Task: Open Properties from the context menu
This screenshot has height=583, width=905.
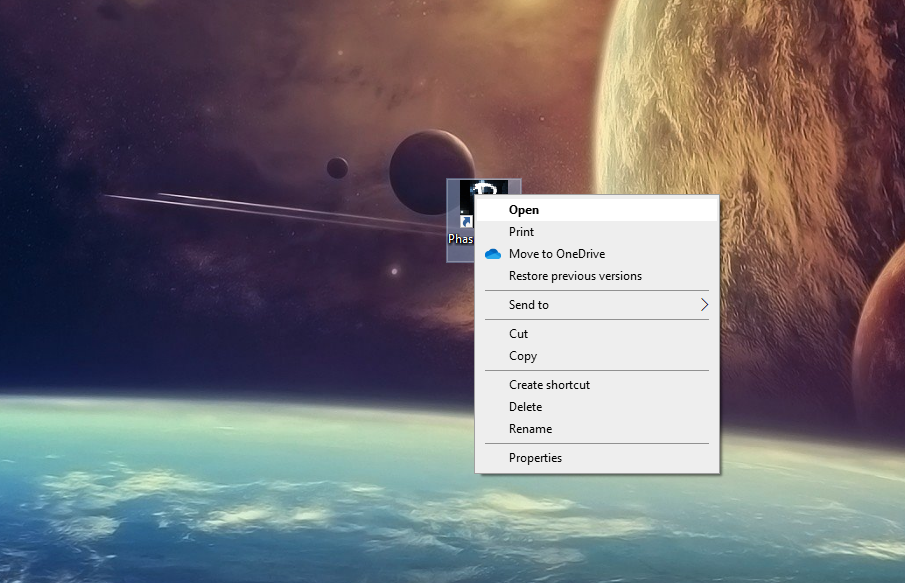Action: click(535, 458)
